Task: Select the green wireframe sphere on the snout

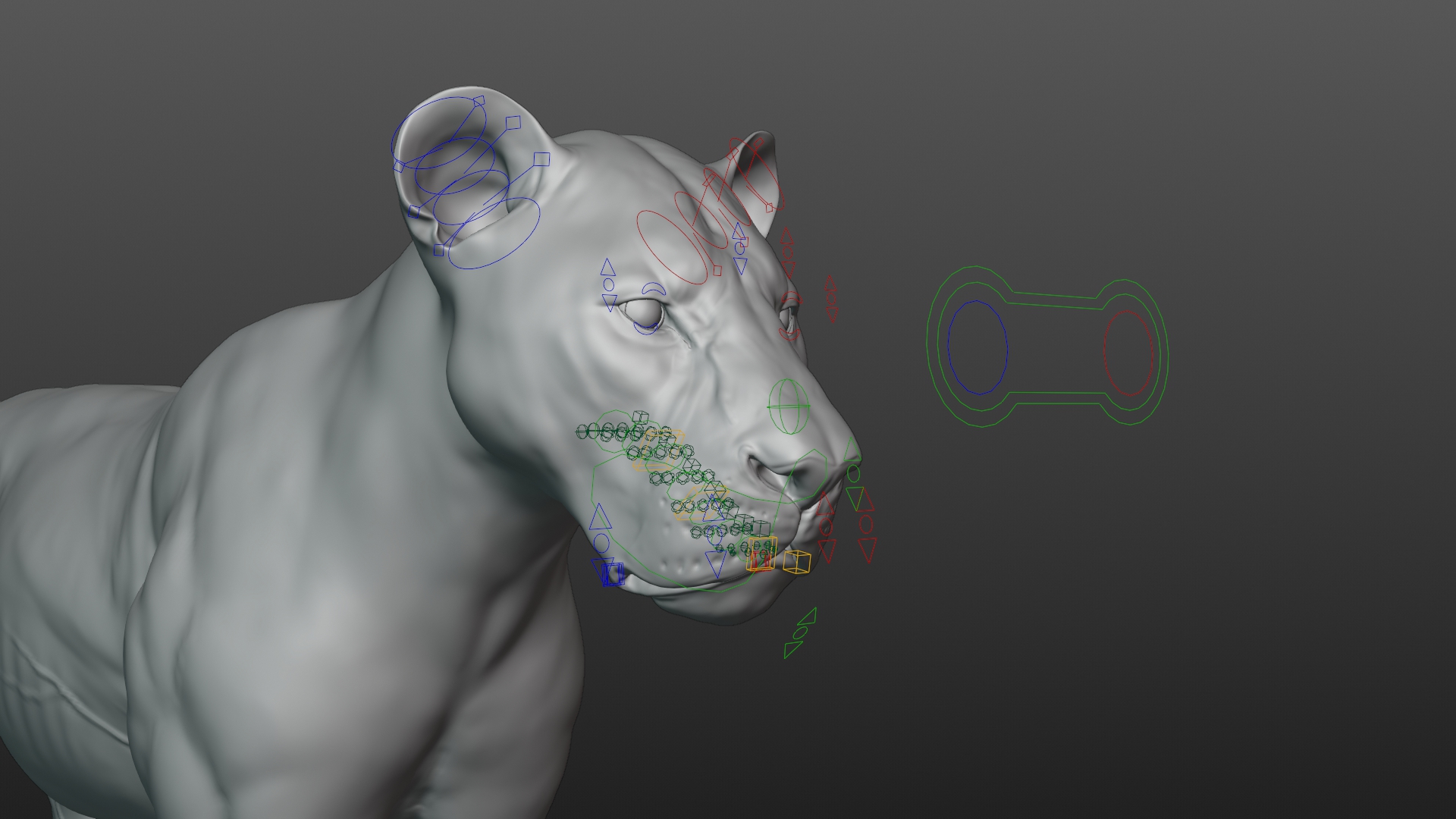Action: pyautogui.click(x=789, y=407)
